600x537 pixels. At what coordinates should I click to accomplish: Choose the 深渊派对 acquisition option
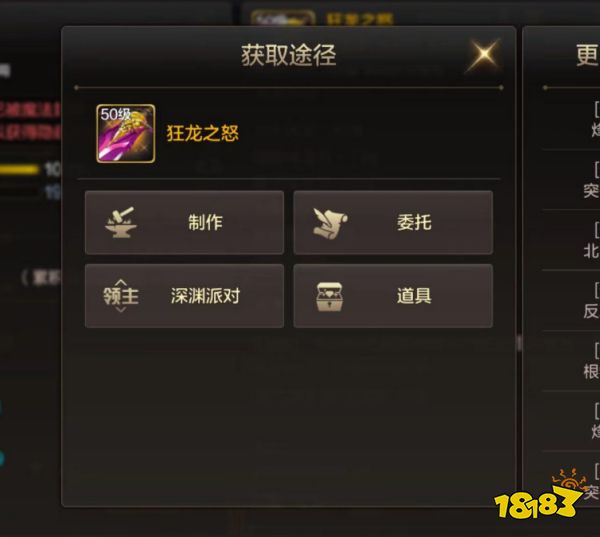pyautogui.click(x=184, y=296)
